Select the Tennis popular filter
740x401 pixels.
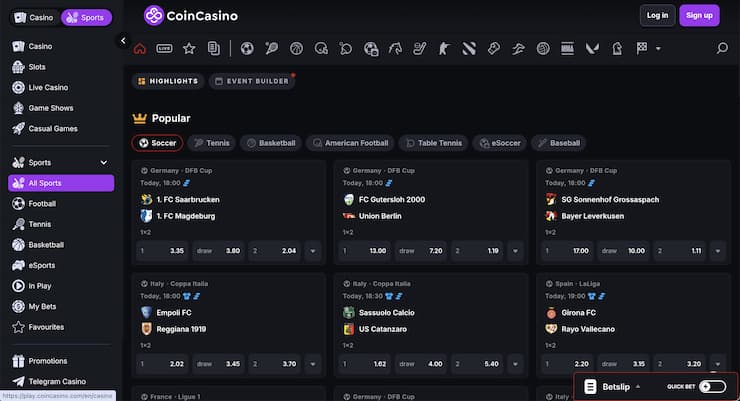pyautogui.click(x=211, y=143)
